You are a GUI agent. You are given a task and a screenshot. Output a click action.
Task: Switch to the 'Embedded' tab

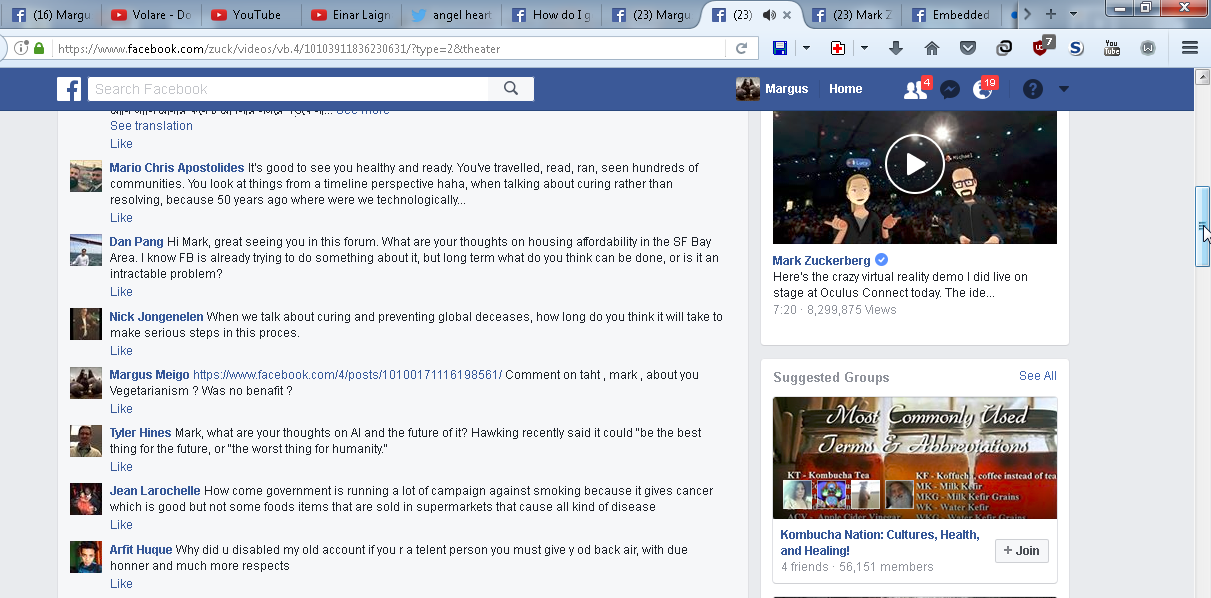(951, 15)
